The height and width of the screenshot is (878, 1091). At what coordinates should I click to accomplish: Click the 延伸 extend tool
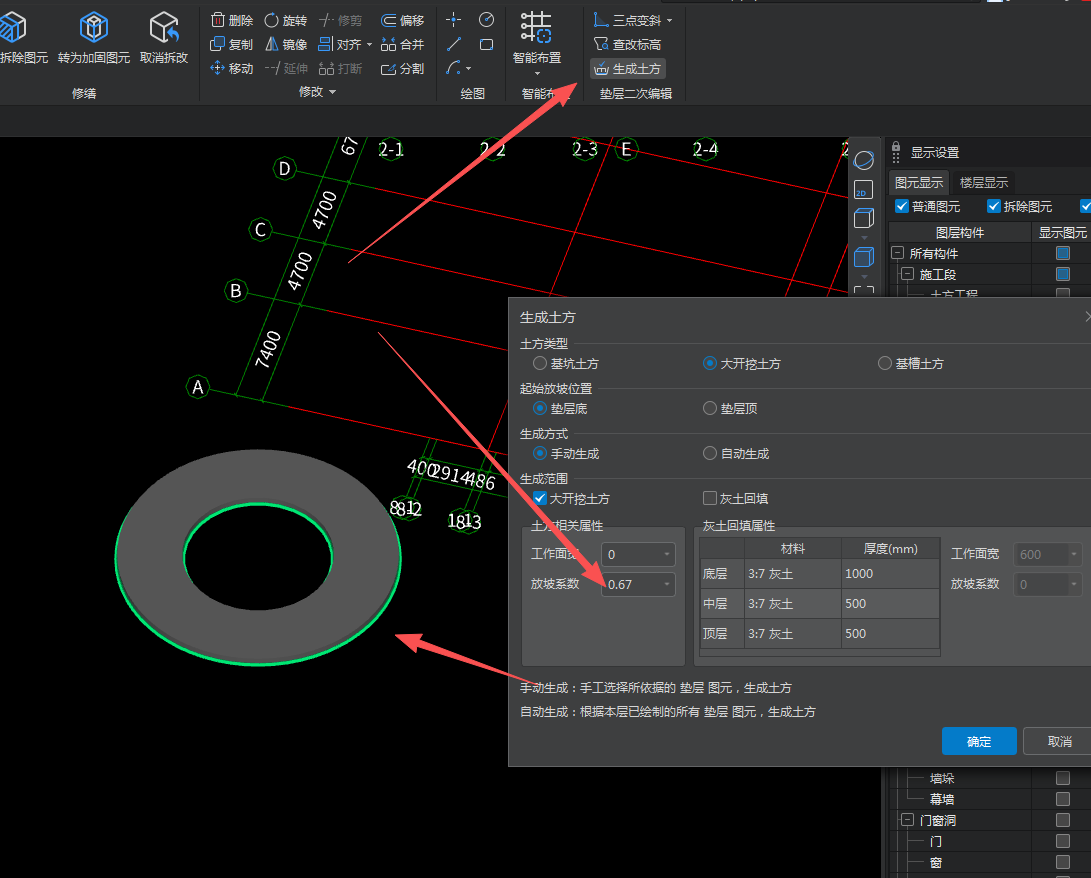[286, 68]
